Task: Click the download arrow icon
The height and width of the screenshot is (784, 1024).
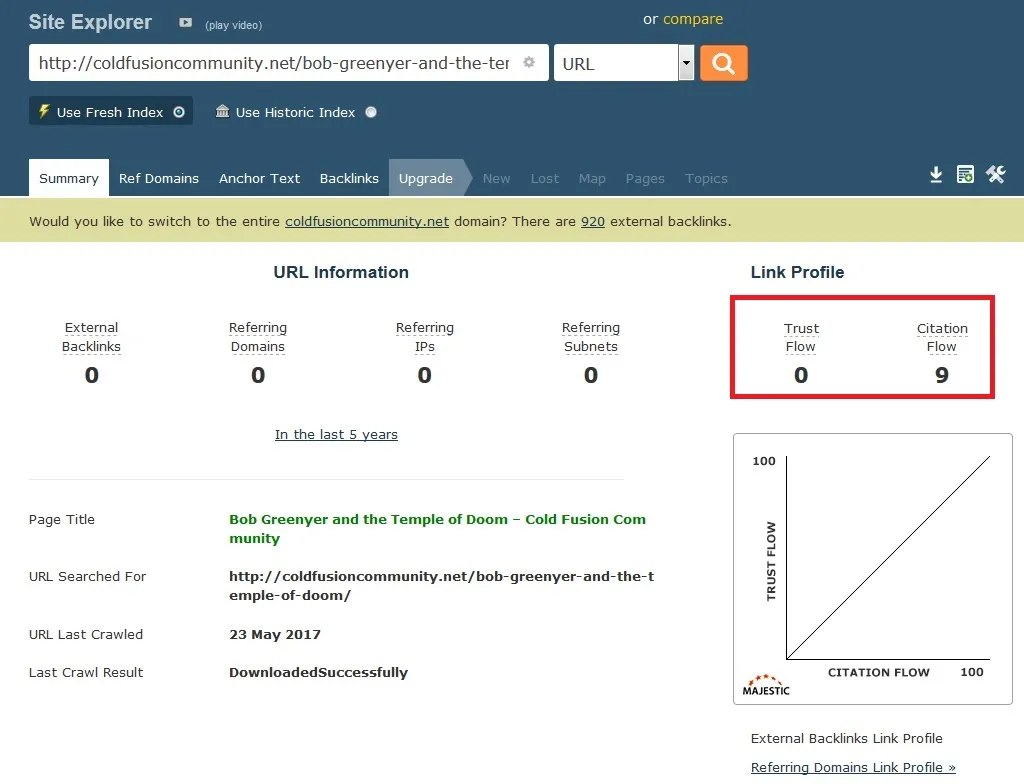Action: click(936, 174)
